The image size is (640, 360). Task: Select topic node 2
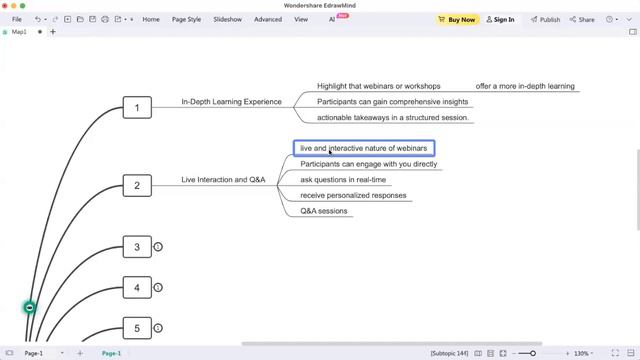pyautogui.click(x=137, y=185)
